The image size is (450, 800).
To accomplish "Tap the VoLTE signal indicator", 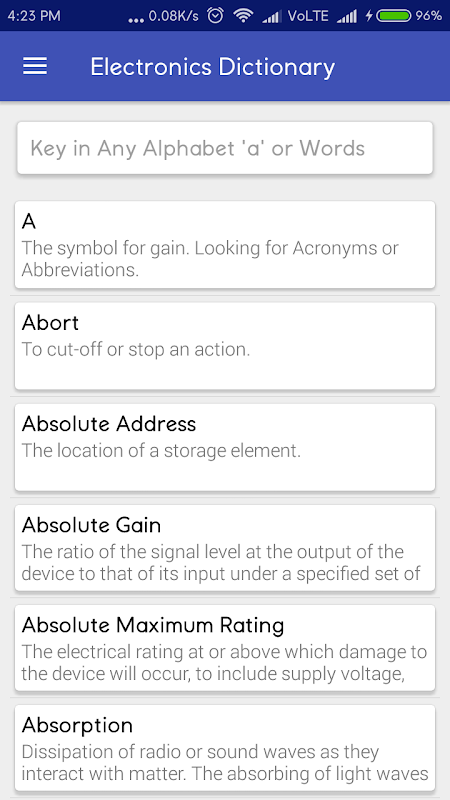I will click(x=308, y=16).
